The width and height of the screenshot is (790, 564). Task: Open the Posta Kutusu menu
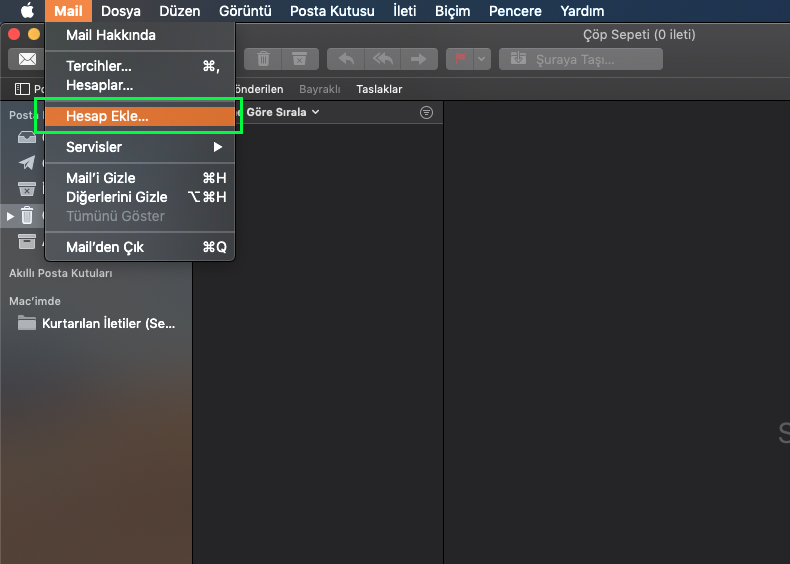[332, 11]
